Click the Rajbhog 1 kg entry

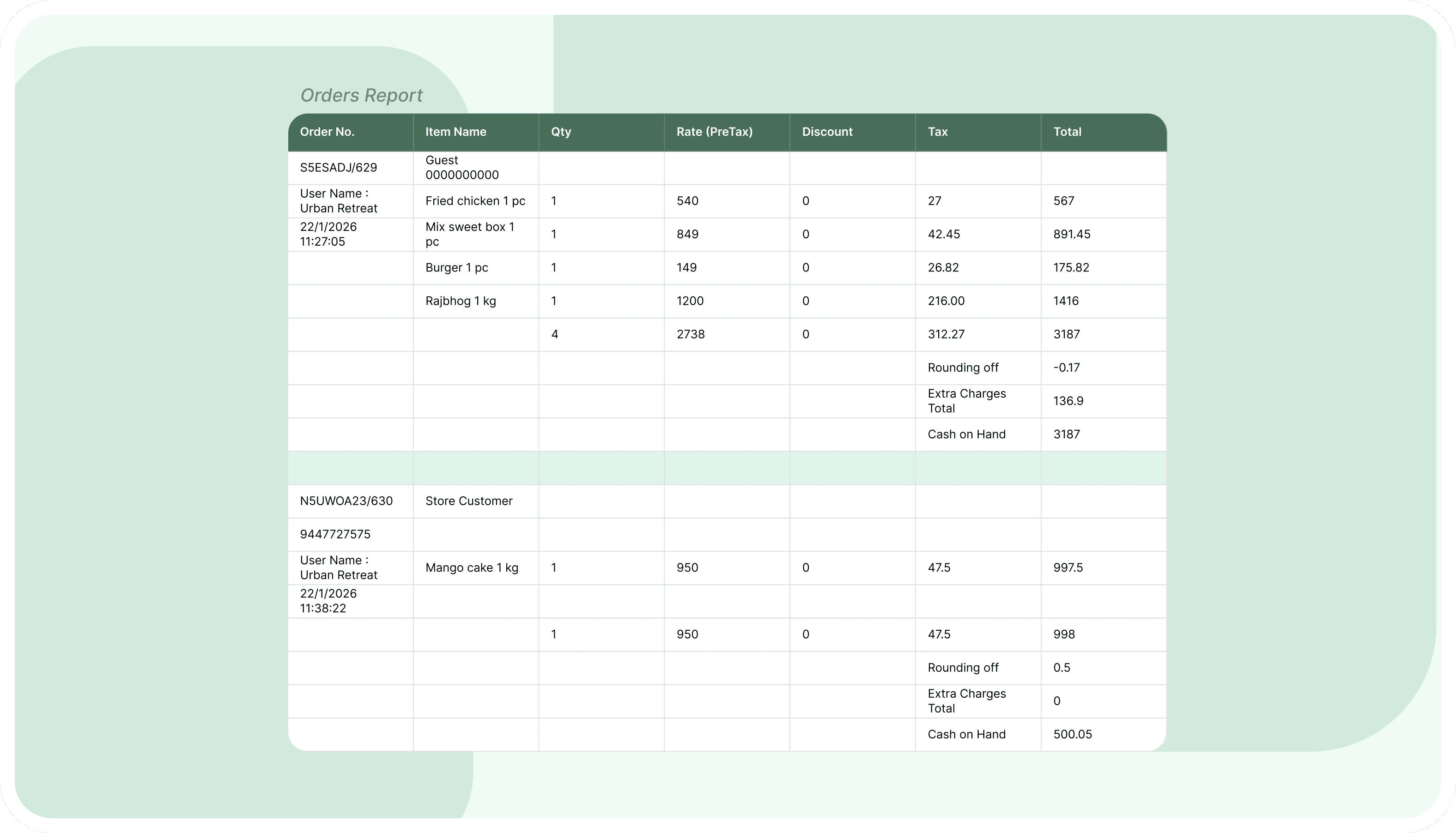point(461,300)
